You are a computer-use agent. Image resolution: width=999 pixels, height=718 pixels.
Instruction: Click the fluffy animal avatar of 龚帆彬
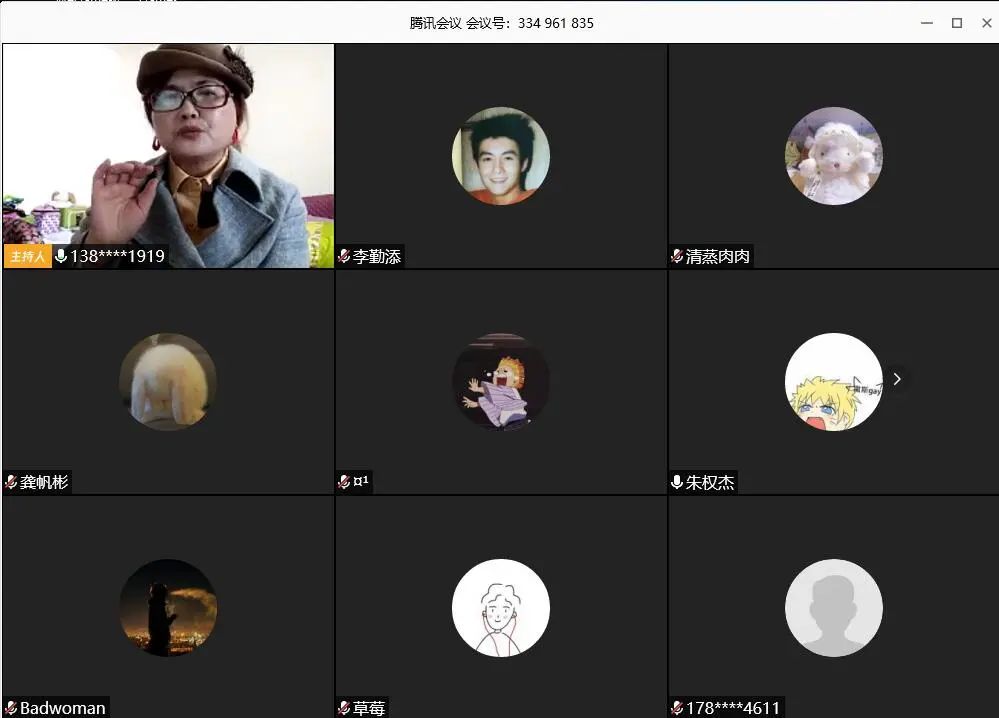[x=168, y=382]
